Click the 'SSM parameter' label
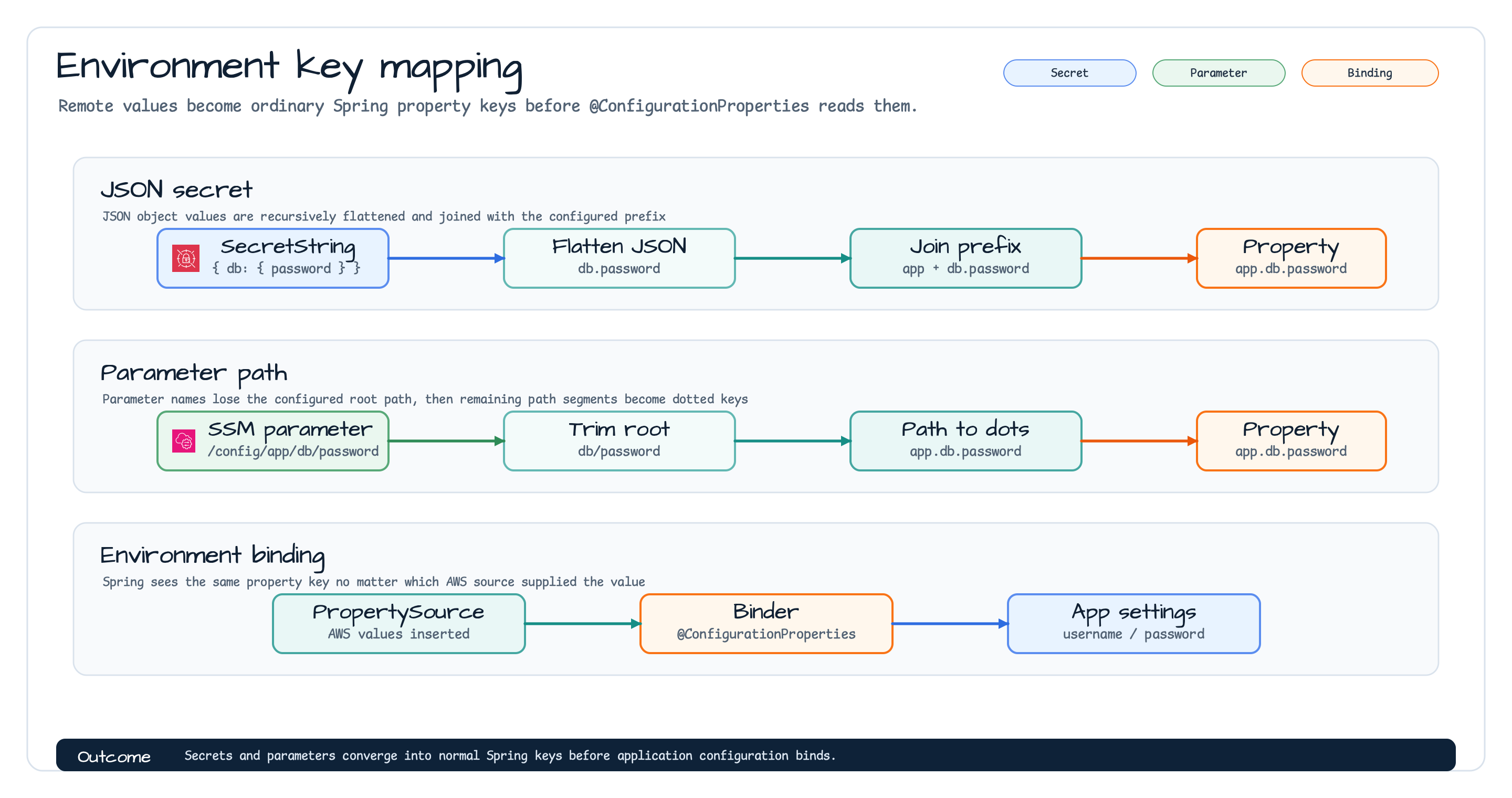Viewport: 1512px width, 798px height. tap(290, 429)
